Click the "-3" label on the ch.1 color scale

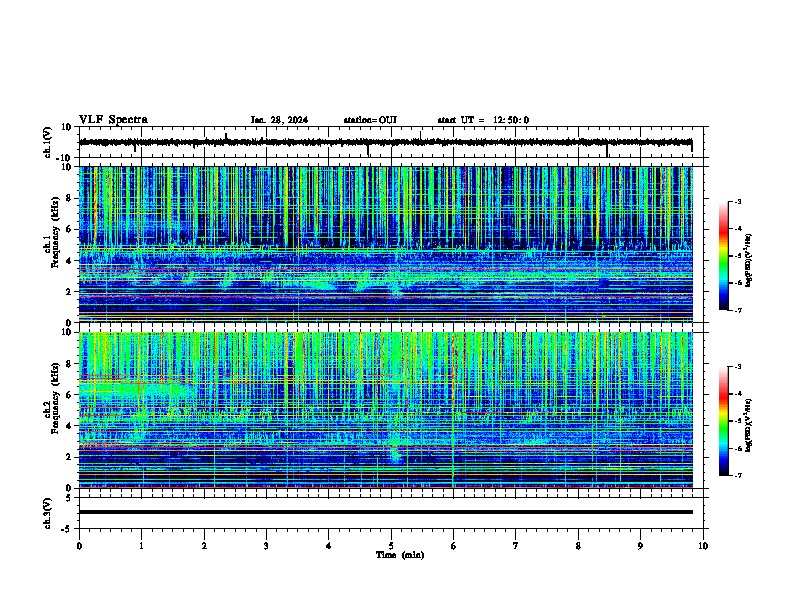tap(737, 201)
